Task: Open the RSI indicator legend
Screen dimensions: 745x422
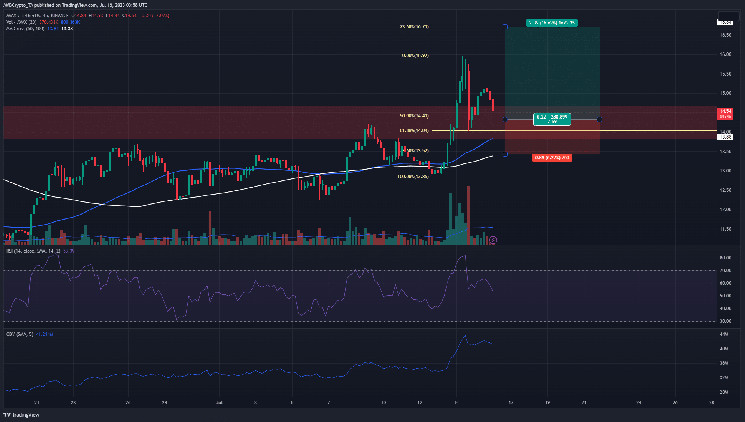Action: click(x=39, y=251)
